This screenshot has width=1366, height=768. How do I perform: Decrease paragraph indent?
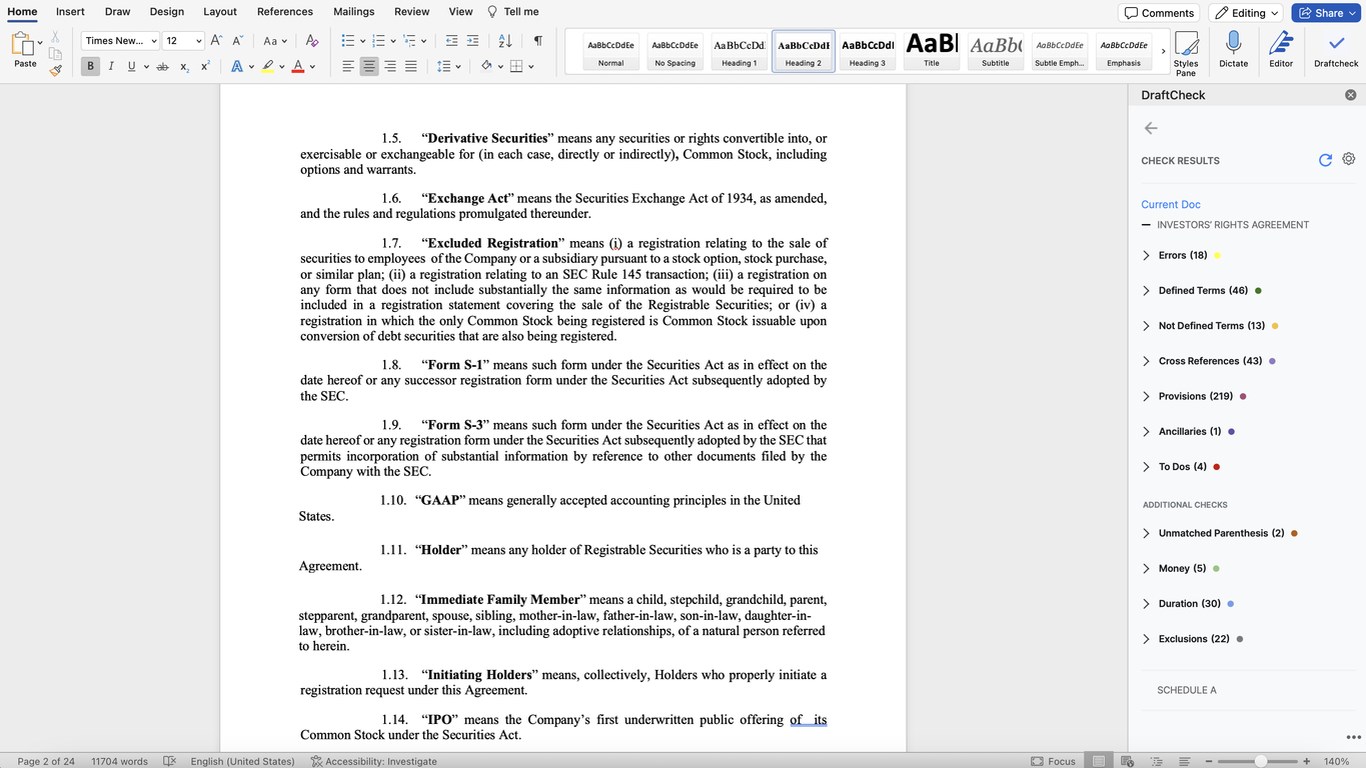click(451, 41)
